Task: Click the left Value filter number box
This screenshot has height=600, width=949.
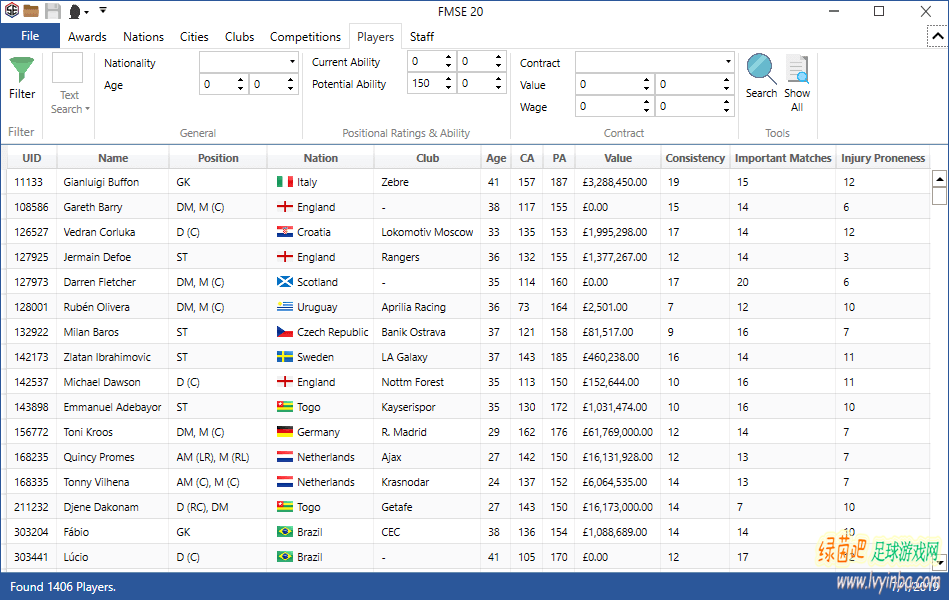Action: point(614,85)
